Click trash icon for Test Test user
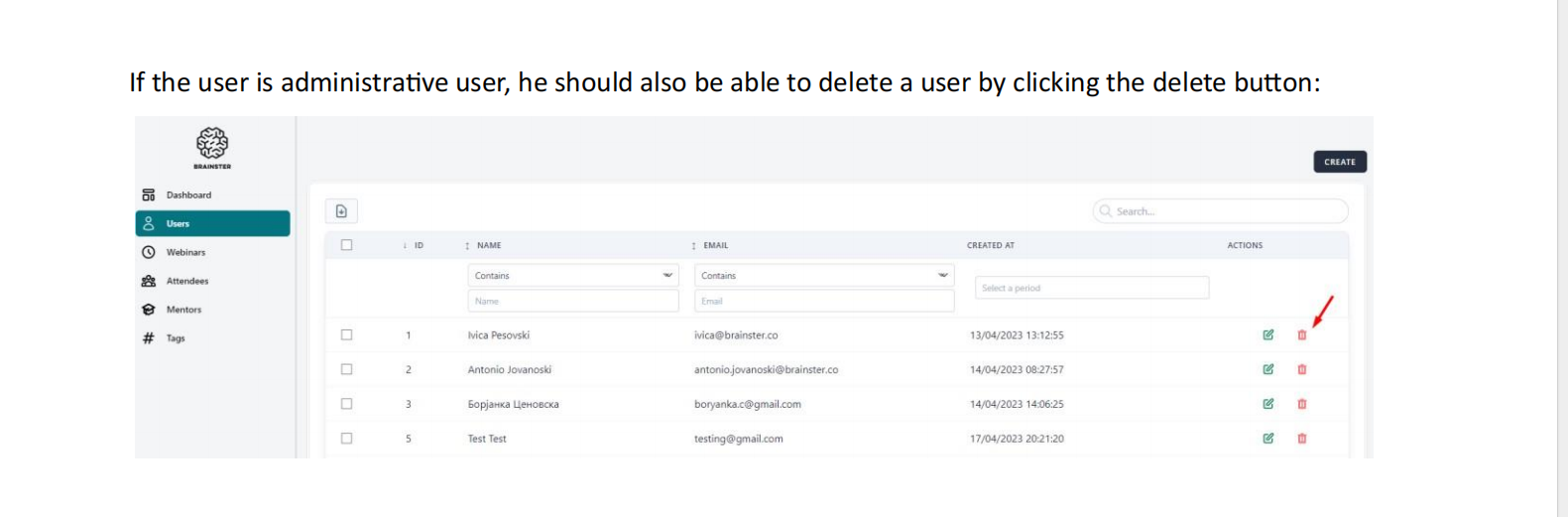The image size is (1568, 517). point(1301,439)
